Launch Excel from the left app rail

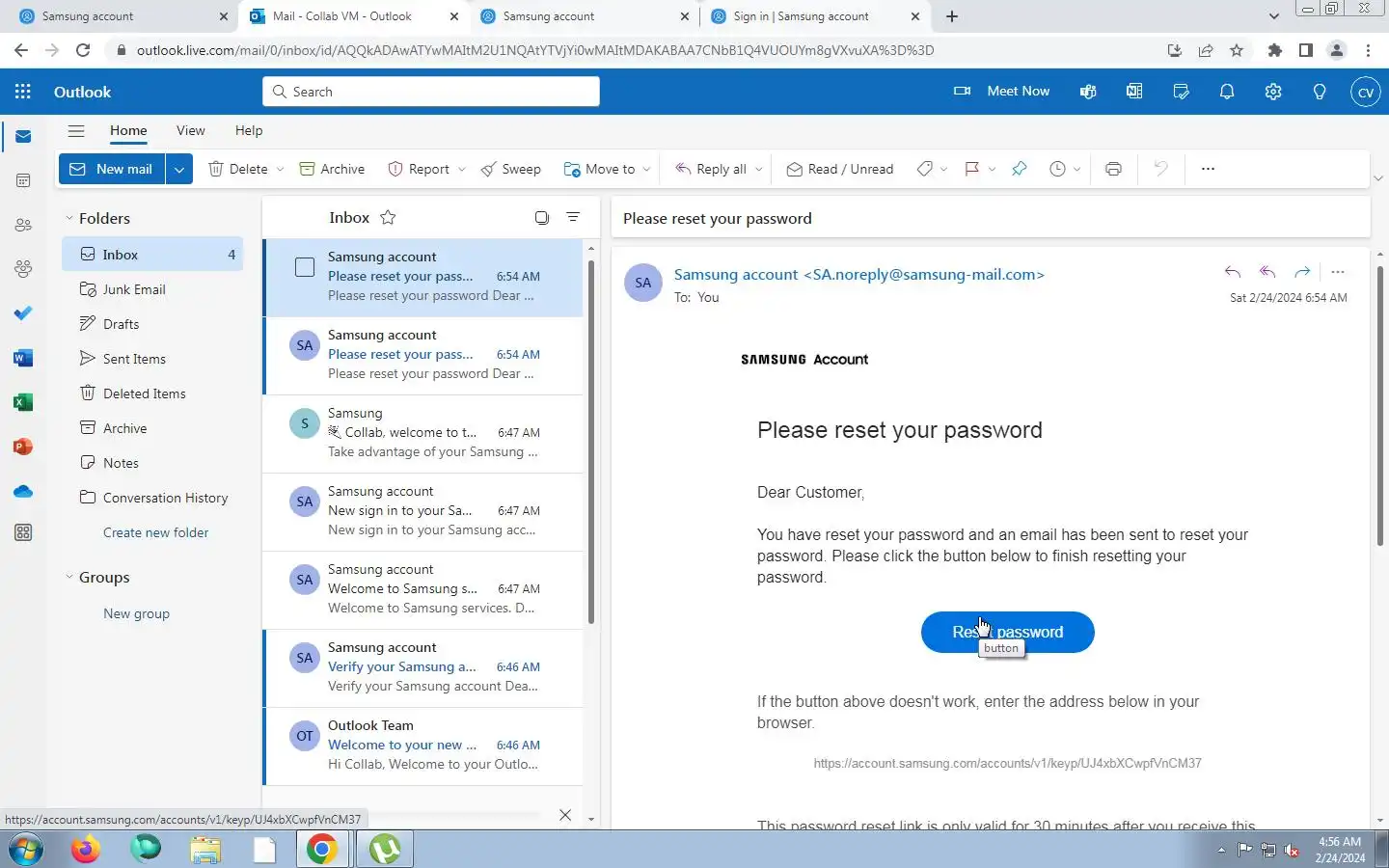pos(23,402)
